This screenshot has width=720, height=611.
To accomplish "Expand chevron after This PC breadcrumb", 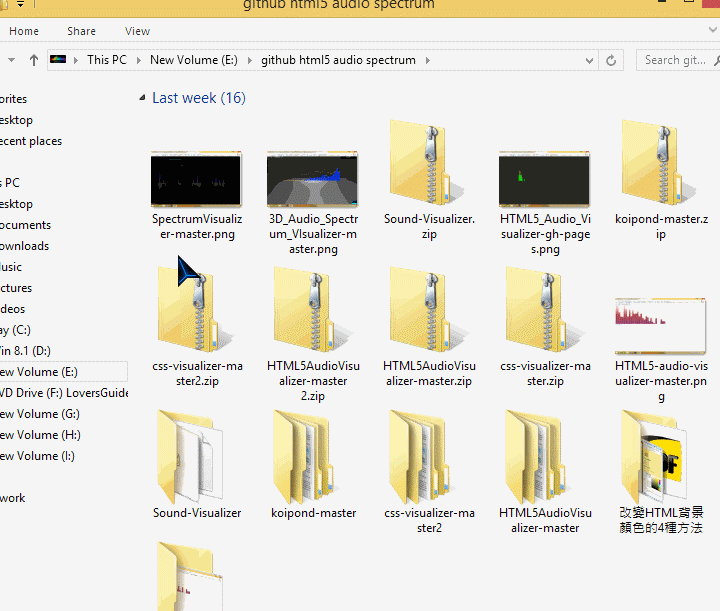I will click(139, 60).
